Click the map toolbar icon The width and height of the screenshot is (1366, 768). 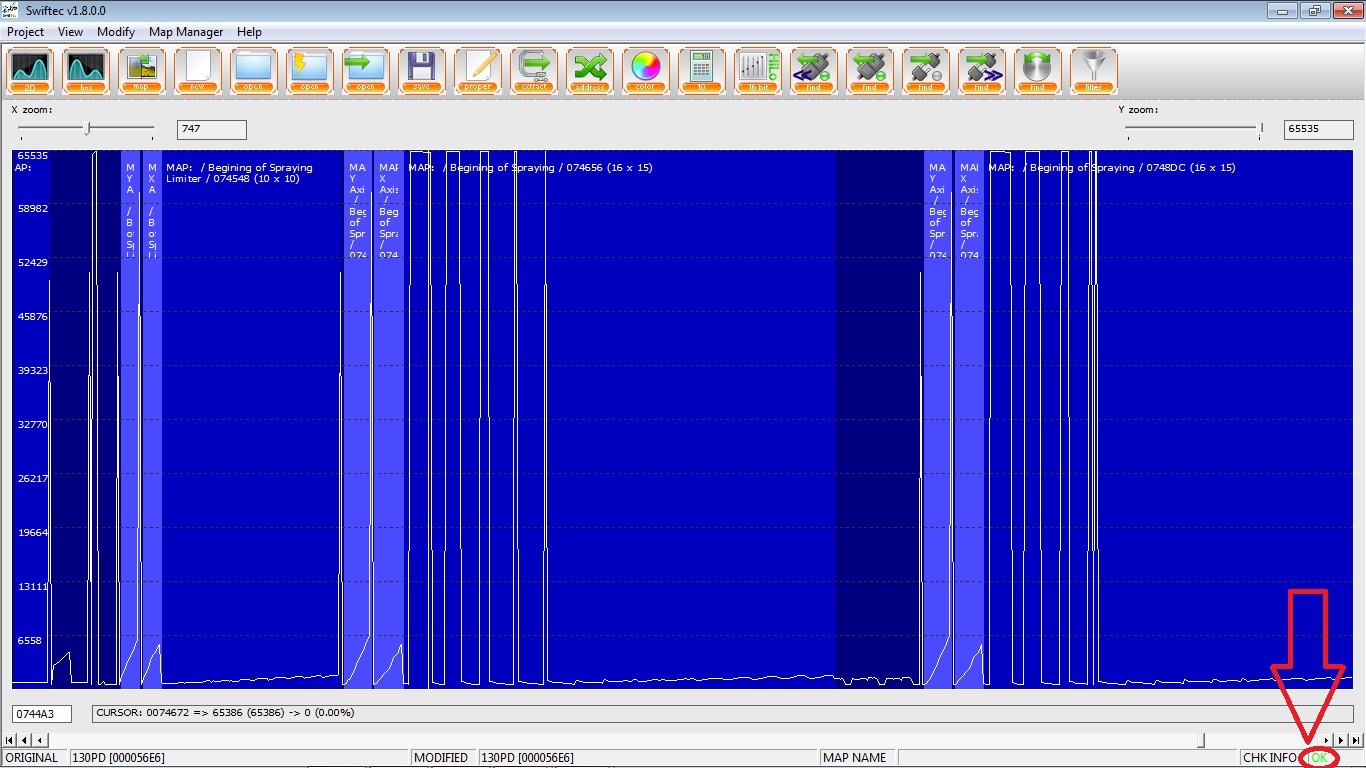click(x=142, y=70)
